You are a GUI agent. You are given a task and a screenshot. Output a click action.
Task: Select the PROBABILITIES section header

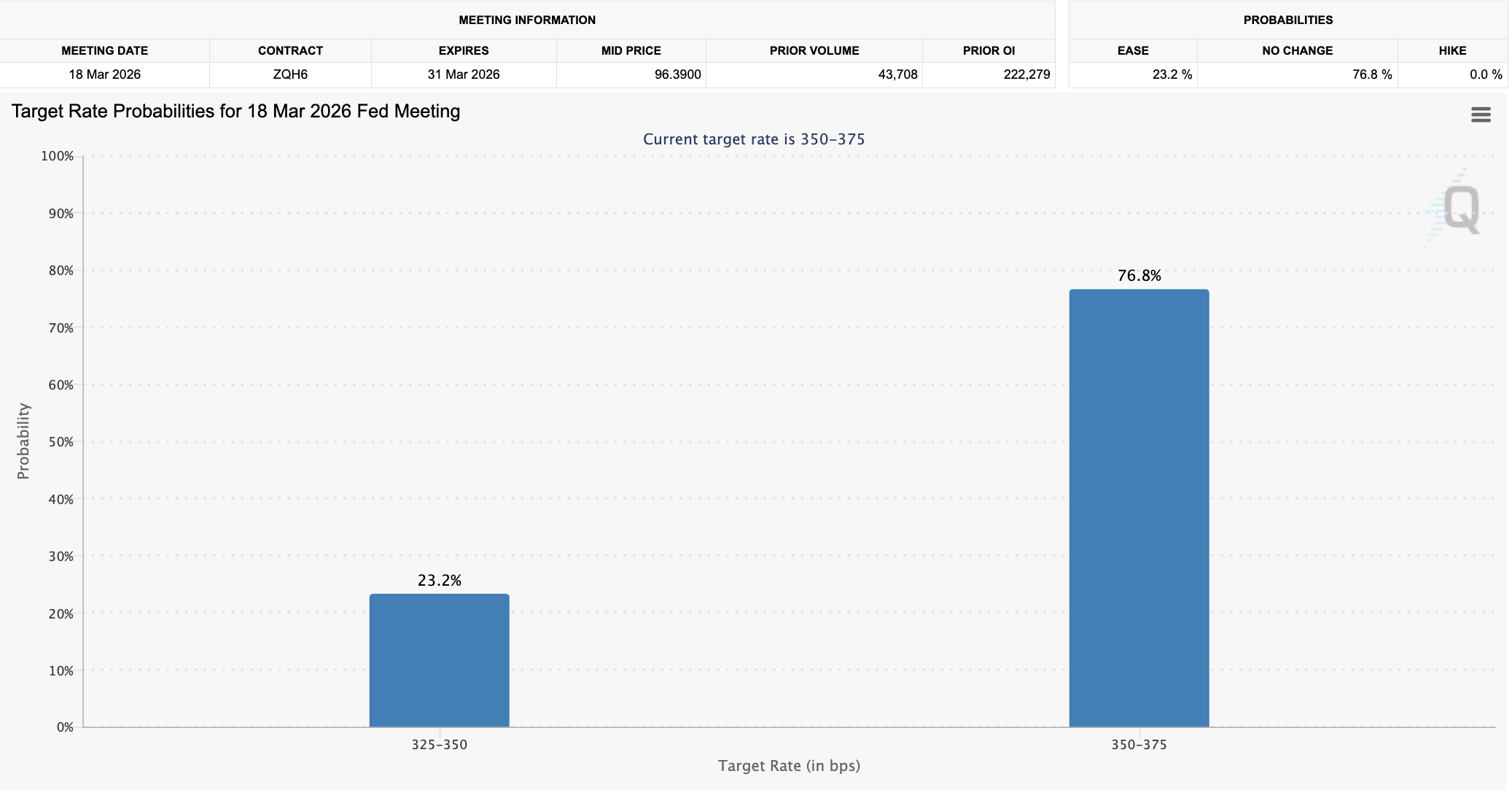(x=1287, y=20)
